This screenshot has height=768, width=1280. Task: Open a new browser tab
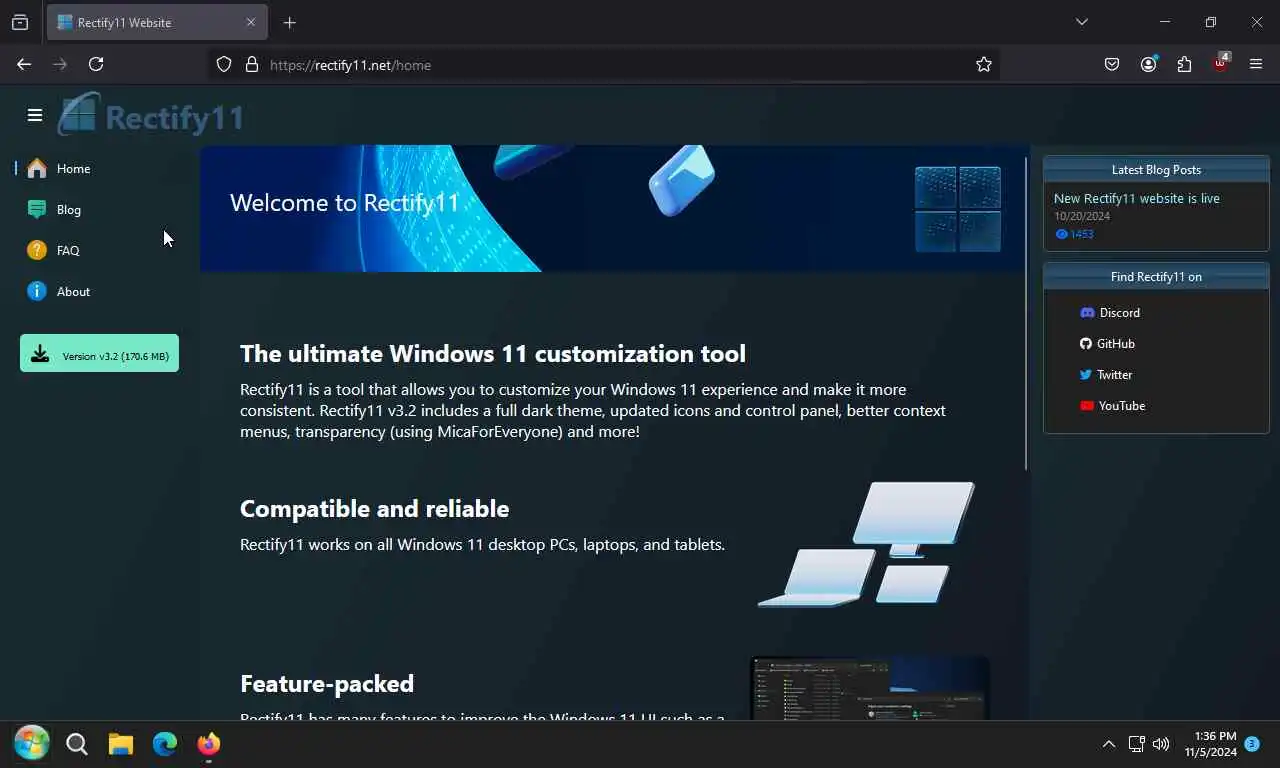(x=289, y=22)
